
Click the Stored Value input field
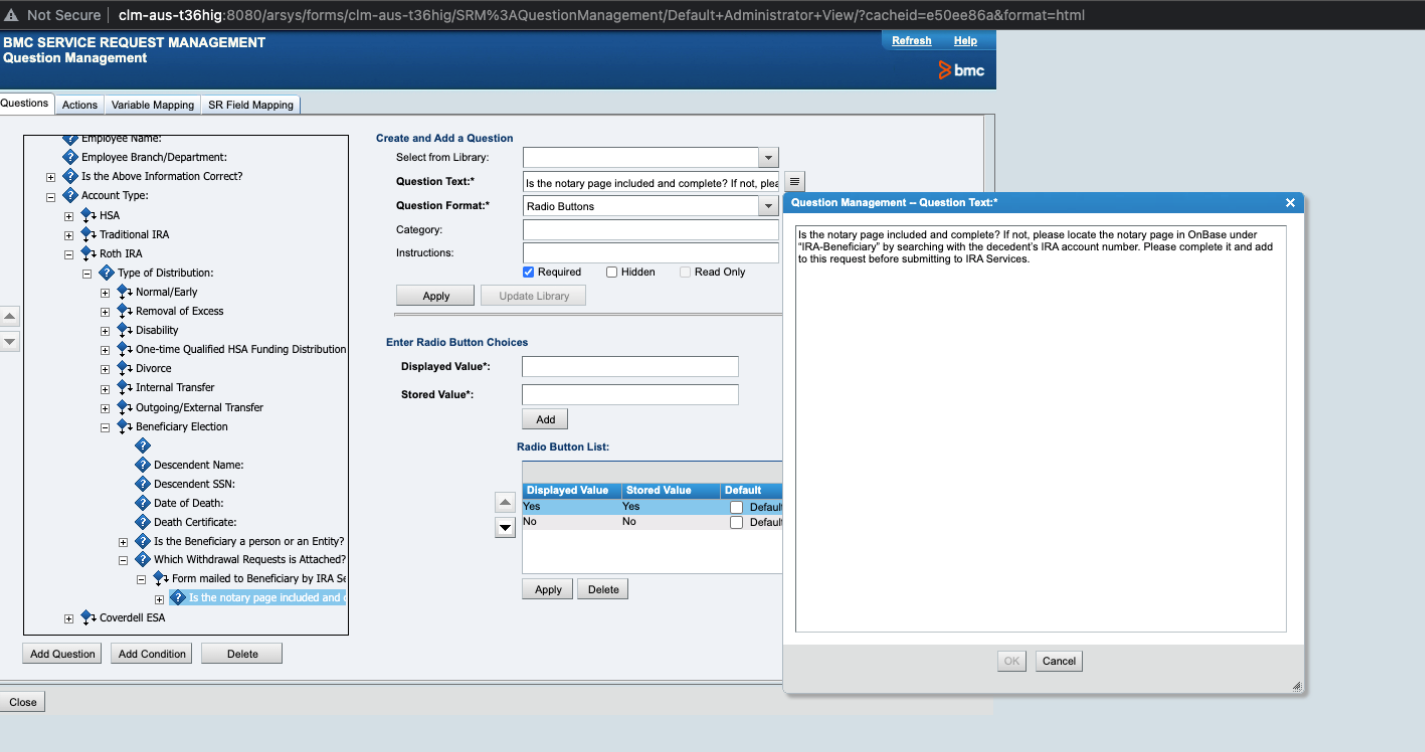click(x=630, y=394)
